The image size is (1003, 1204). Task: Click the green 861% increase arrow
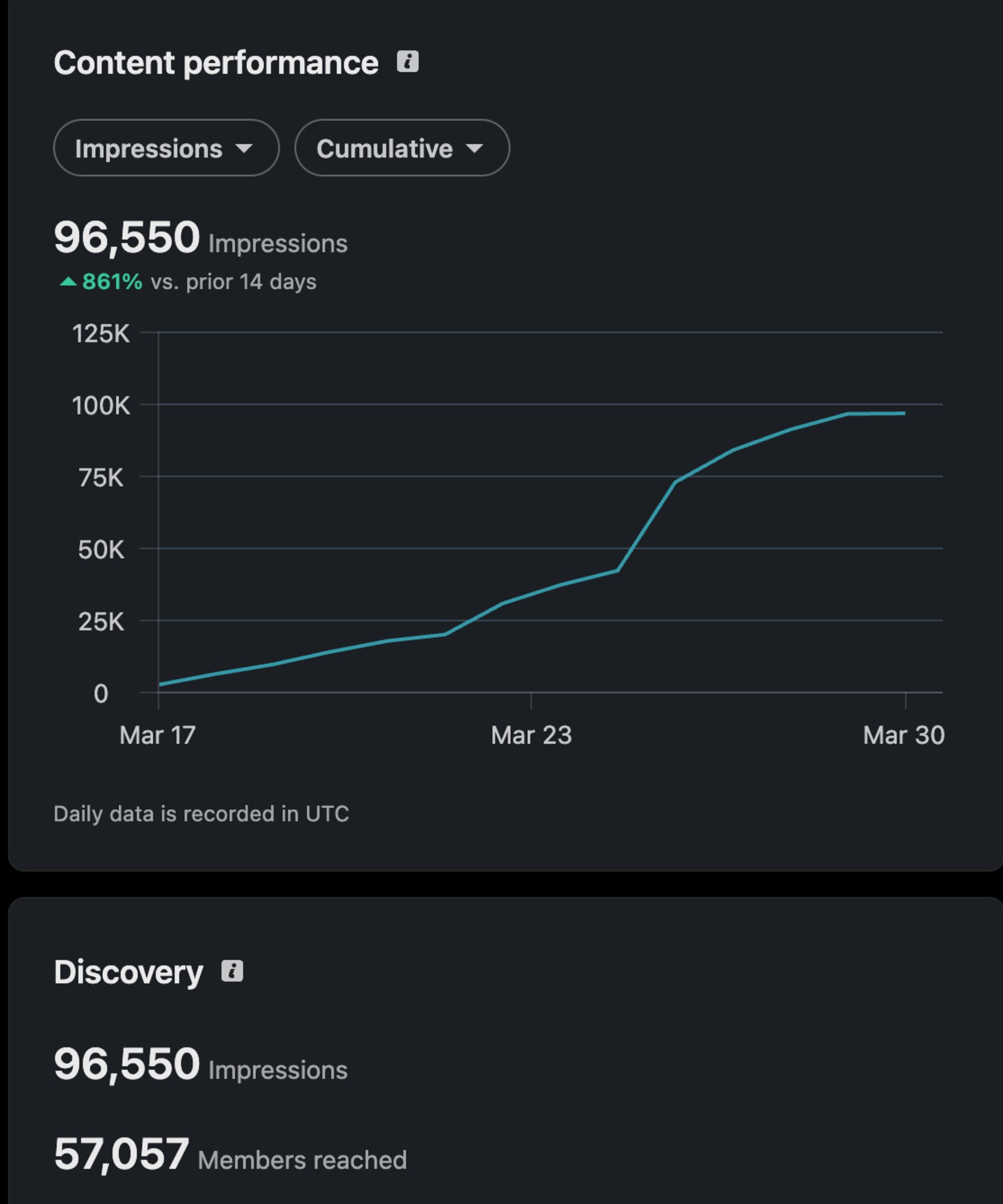tap(68, 282)
